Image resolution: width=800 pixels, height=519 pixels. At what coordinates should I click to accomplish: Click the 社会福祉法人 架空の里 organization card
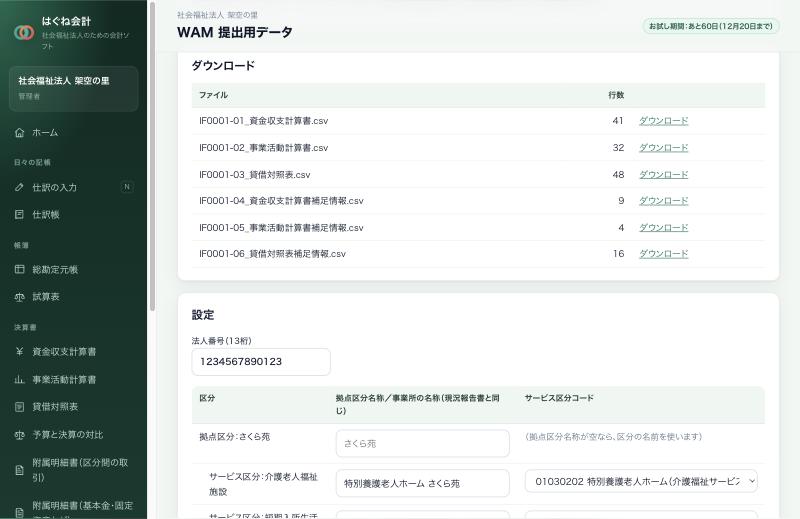point(73,88)
